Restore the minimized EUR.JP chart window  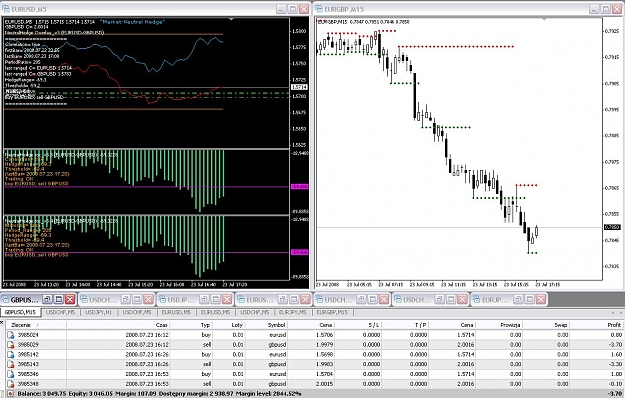point(518,299)
